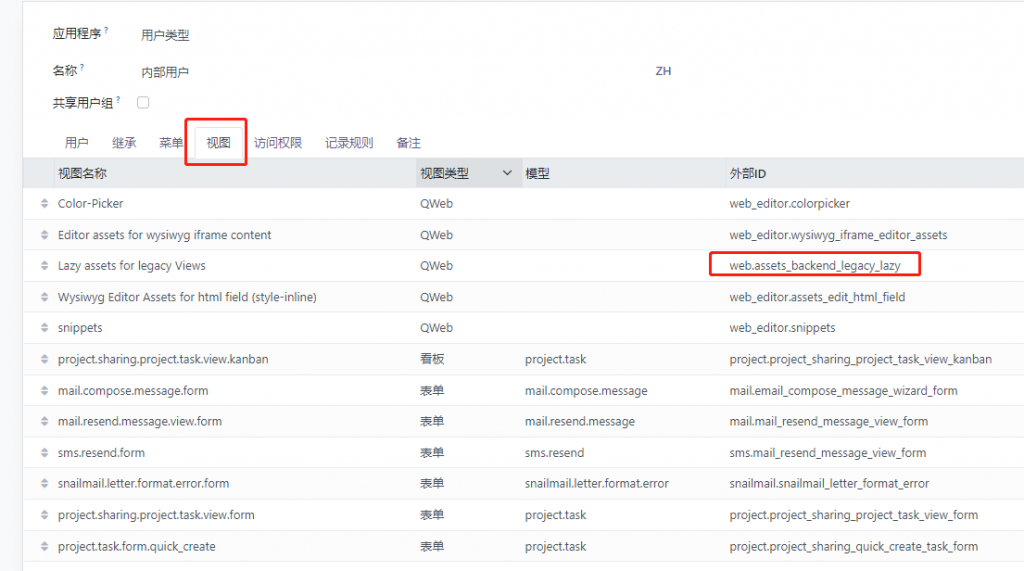Open Lazy assets for legacy Views row

click(x=131, y=265)
